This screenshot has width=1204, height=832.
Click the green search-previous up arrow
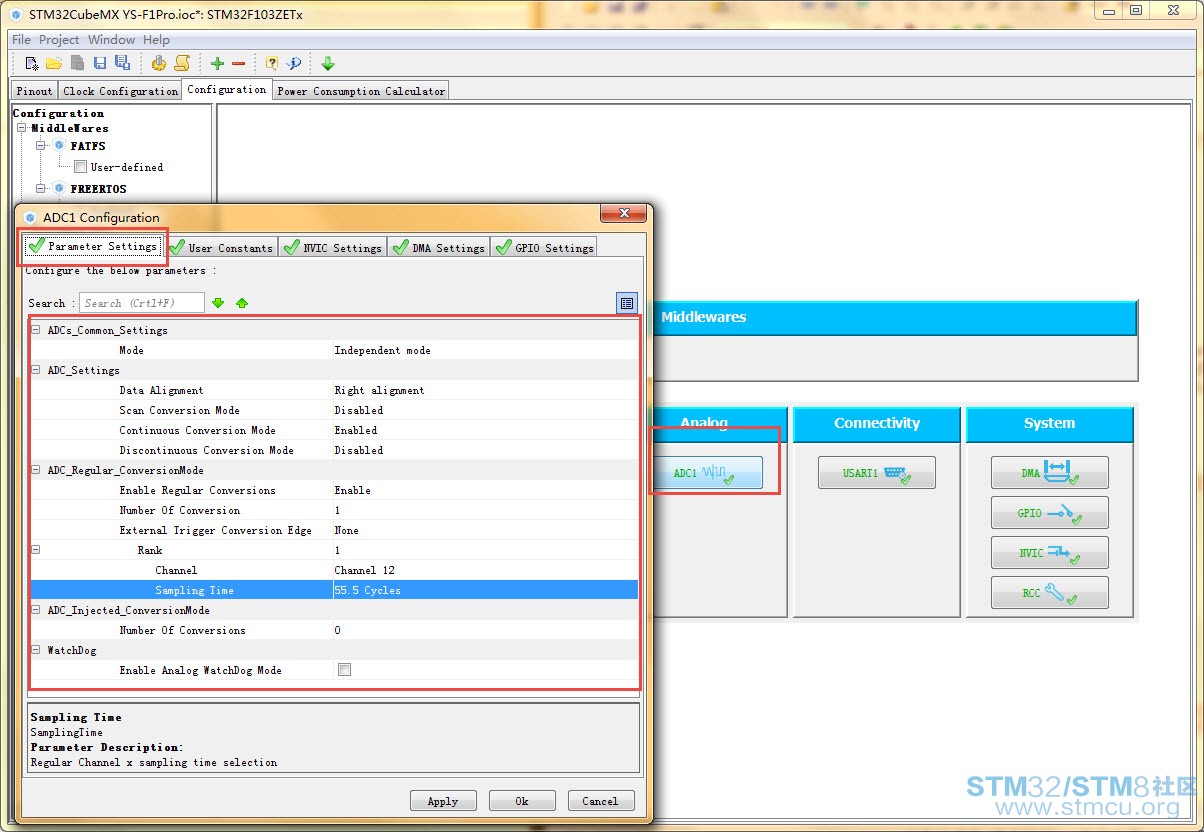point(242,303)
